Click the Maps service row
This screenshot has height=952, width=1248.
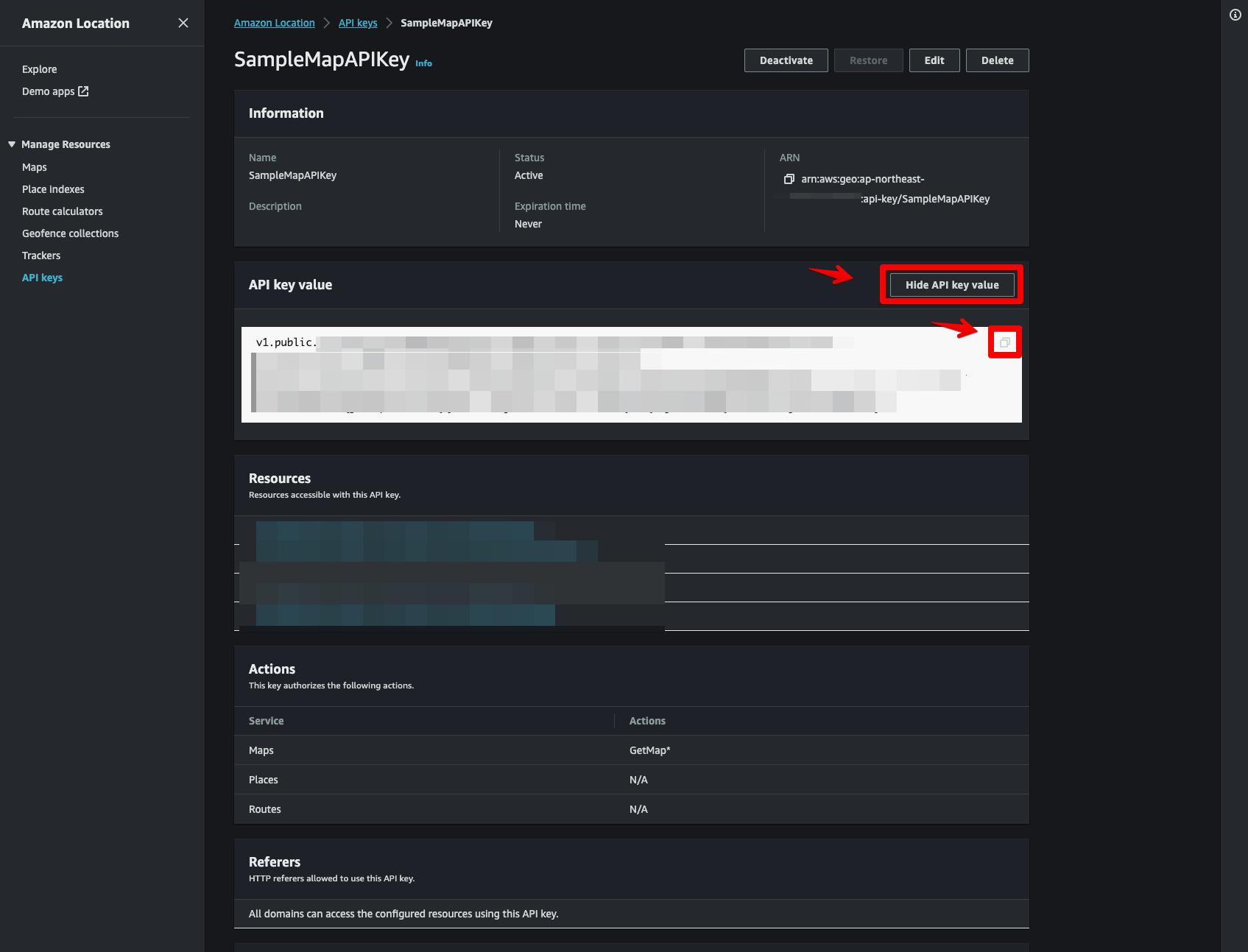pyautogui.click(x=631, y=750)
